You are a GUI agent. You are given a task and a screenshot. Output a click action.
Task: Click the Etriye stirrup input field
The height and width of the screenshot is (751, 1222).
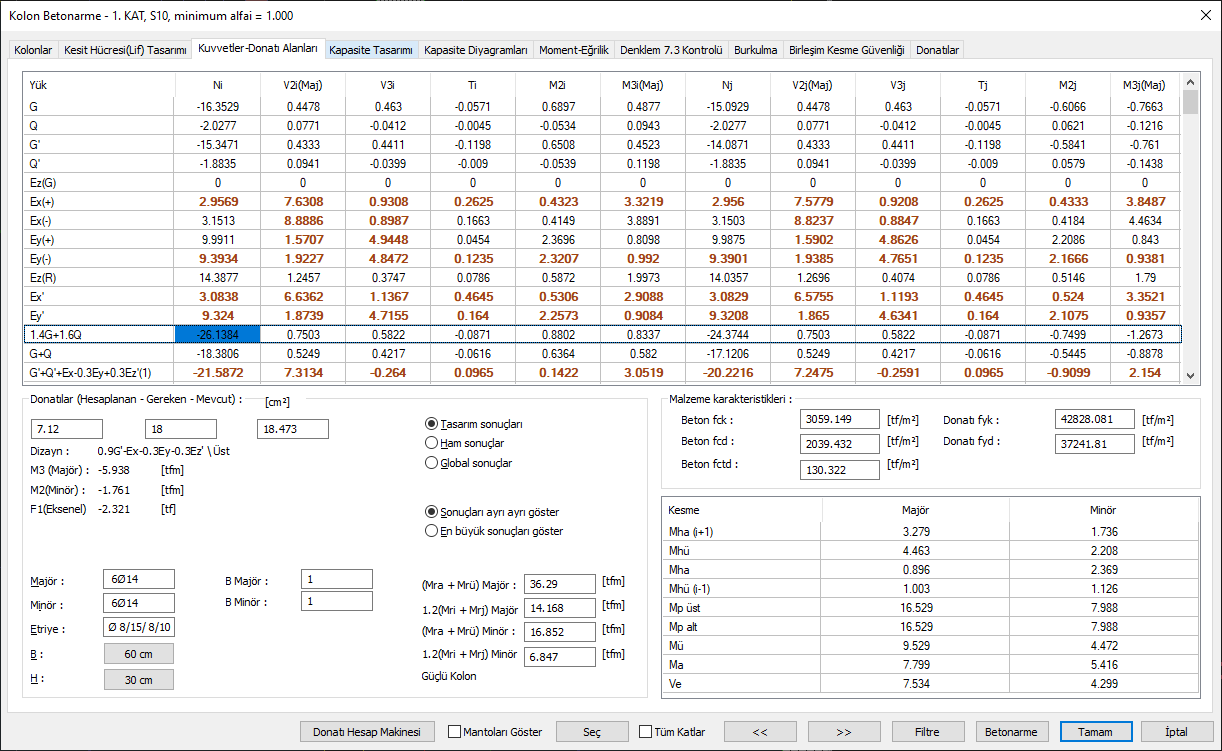click(x=139, y=628)
